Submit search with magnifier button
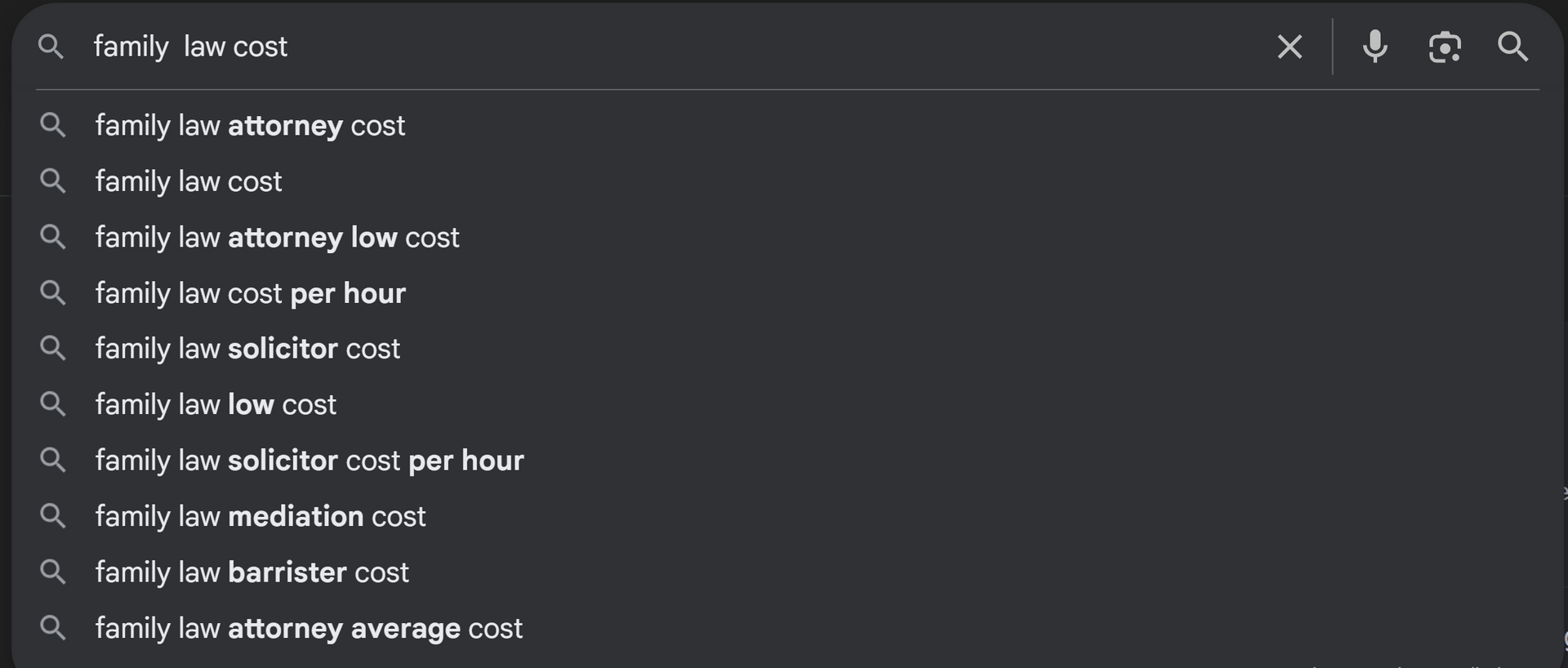The width and height of the screenshot is (1568, 668). click(1512, 47)
